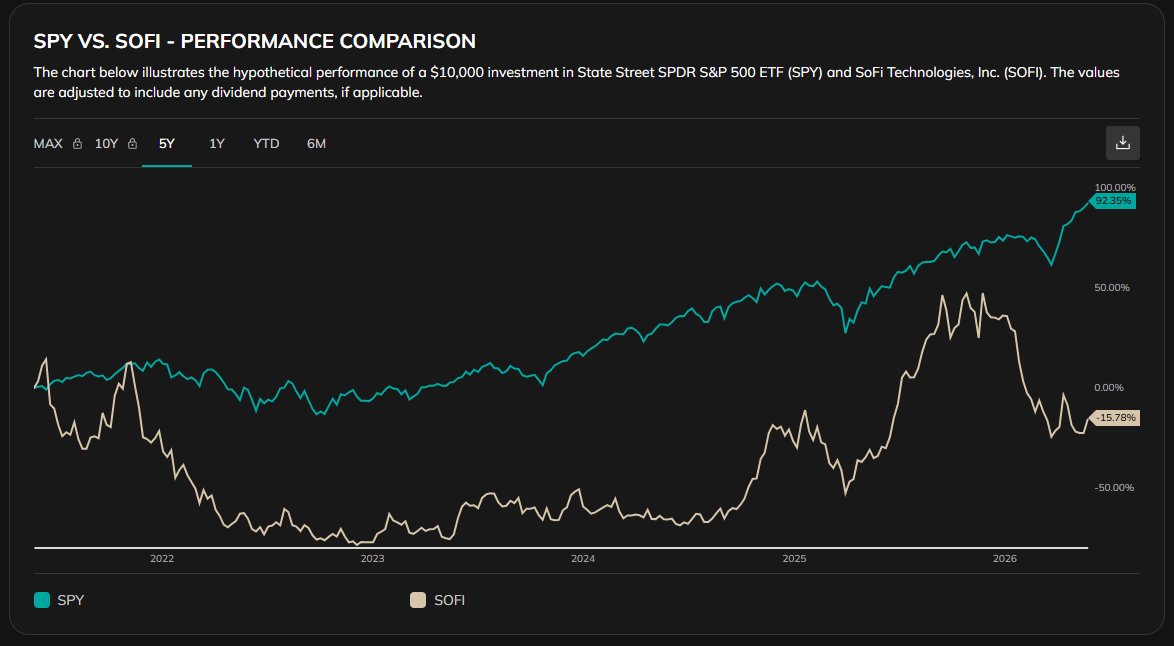The image size is (1174, 646).
Task: Click the 100.00% axis label
Action: click(x=1115, y=188)
